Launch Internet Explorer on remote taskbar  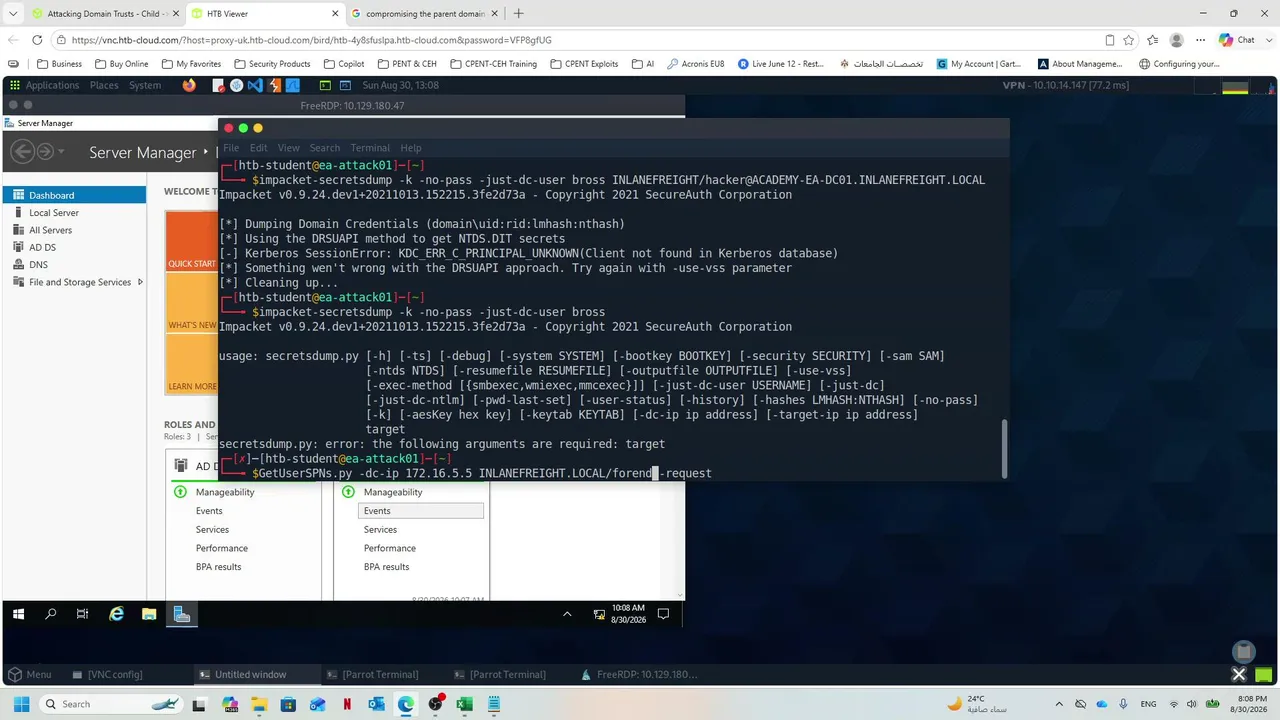[x=116, y=614]
